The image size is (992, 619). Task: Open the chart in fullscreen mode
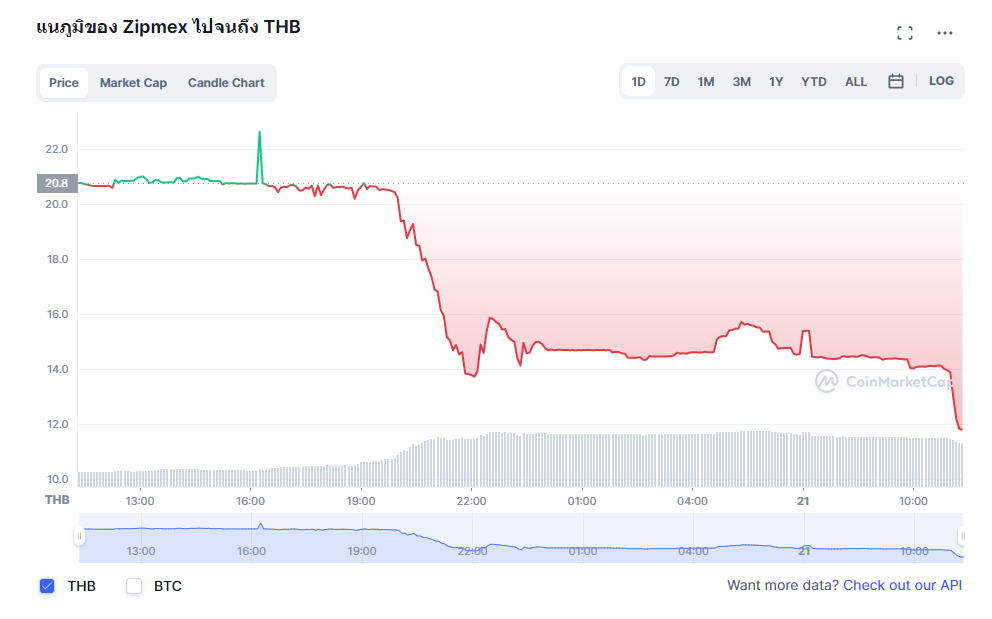[905, 33]
